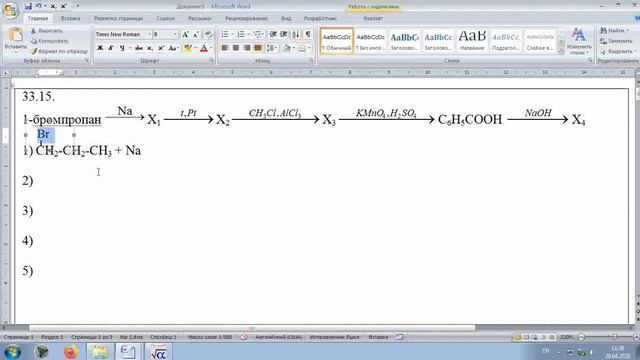Image resolution: width=640 pixels, height=360 pixels.
Task: Apply the Обычный style
Action: [x=337, y=41]
